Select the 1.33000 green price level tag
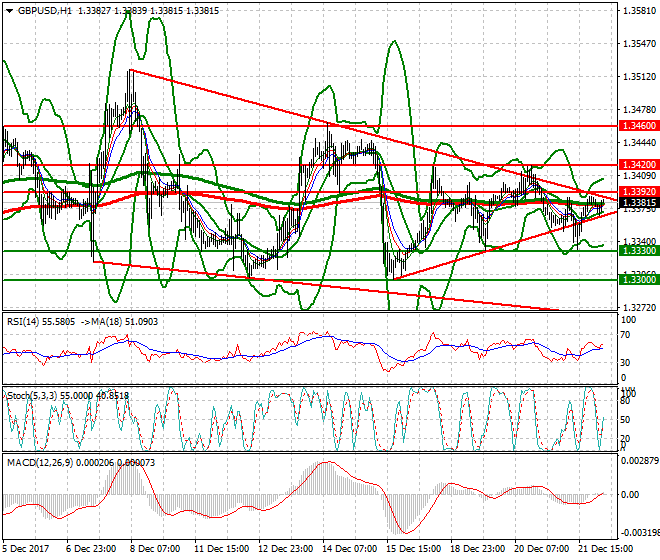The height and width of the screenshot is (560, 660). pyautogui.click(x=638, y=280)
